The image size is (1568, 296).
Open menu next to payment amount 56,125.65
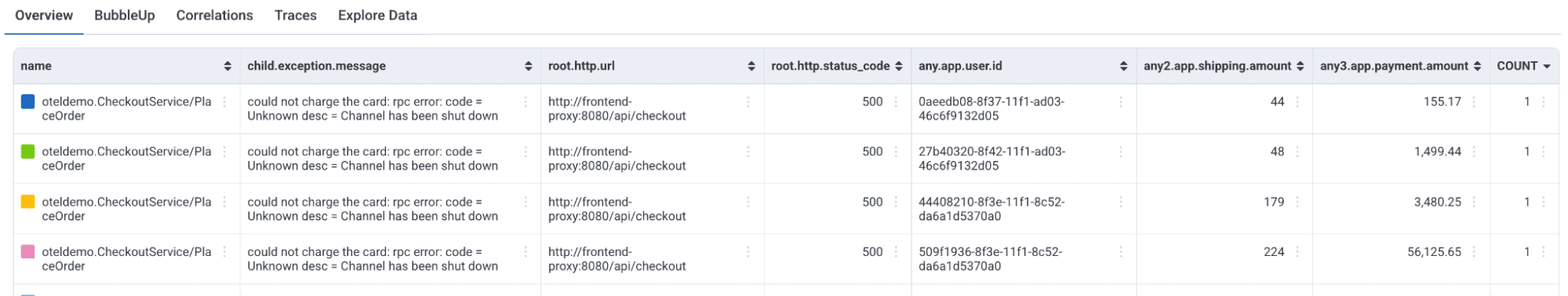pos(1475,253)
